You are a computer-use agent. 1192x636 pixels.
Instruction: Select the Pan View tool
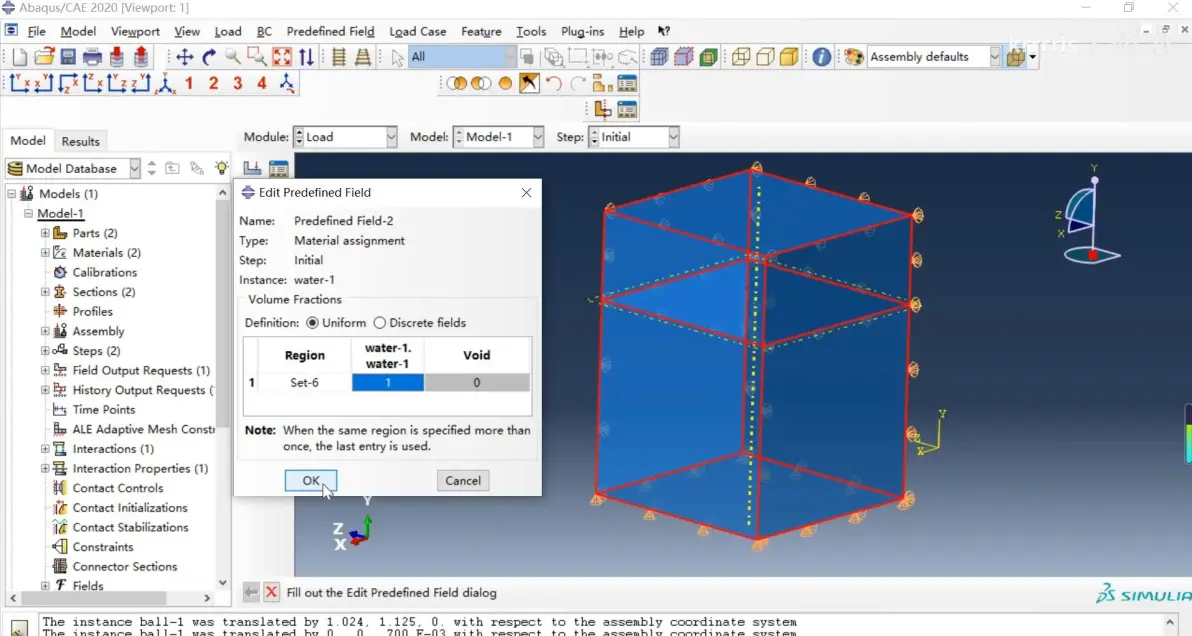(184, 57)
